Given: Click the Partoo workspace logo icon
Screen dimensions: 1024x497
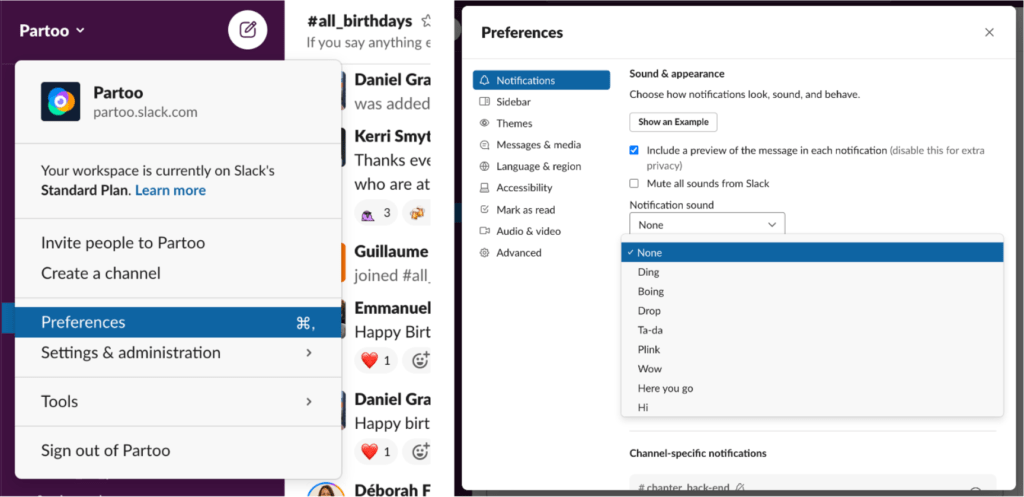Looking at the screenshot, I should pos(60,101).
